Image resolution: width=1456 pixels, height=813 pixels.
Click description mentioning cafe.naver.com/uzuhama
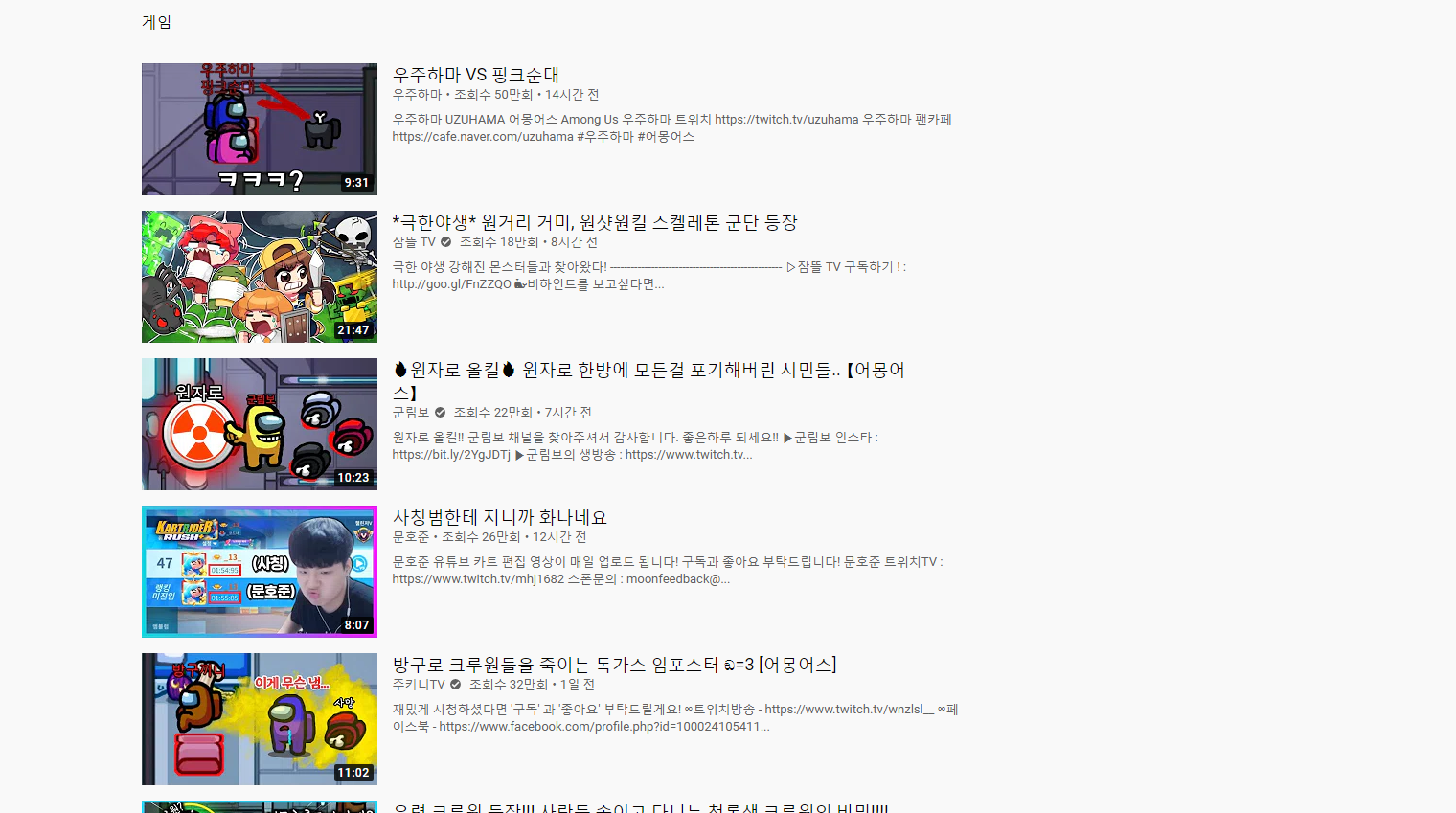tap(671, 128)
